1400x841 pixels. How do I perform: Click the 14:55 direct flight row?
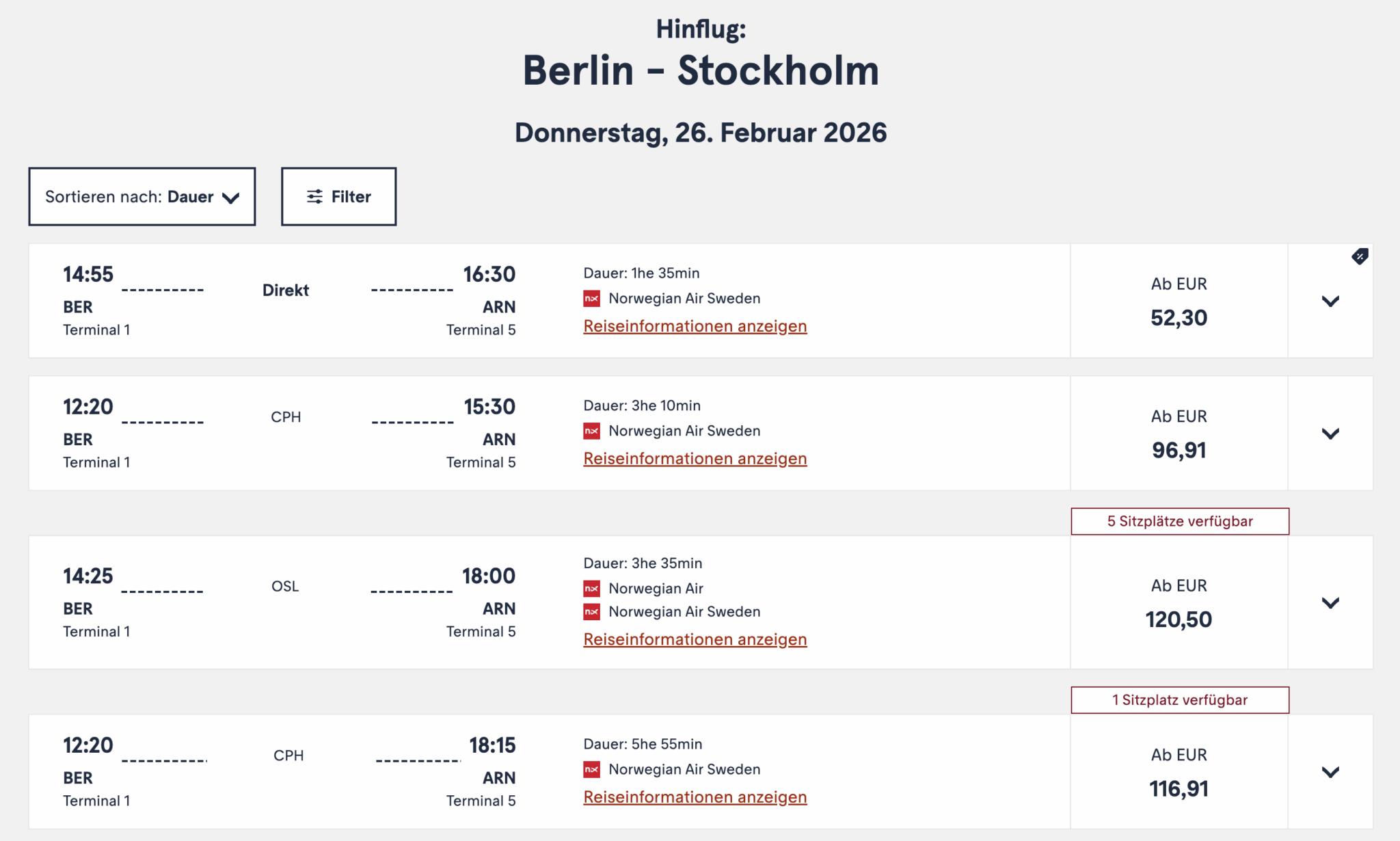click(x=287, y=301)
